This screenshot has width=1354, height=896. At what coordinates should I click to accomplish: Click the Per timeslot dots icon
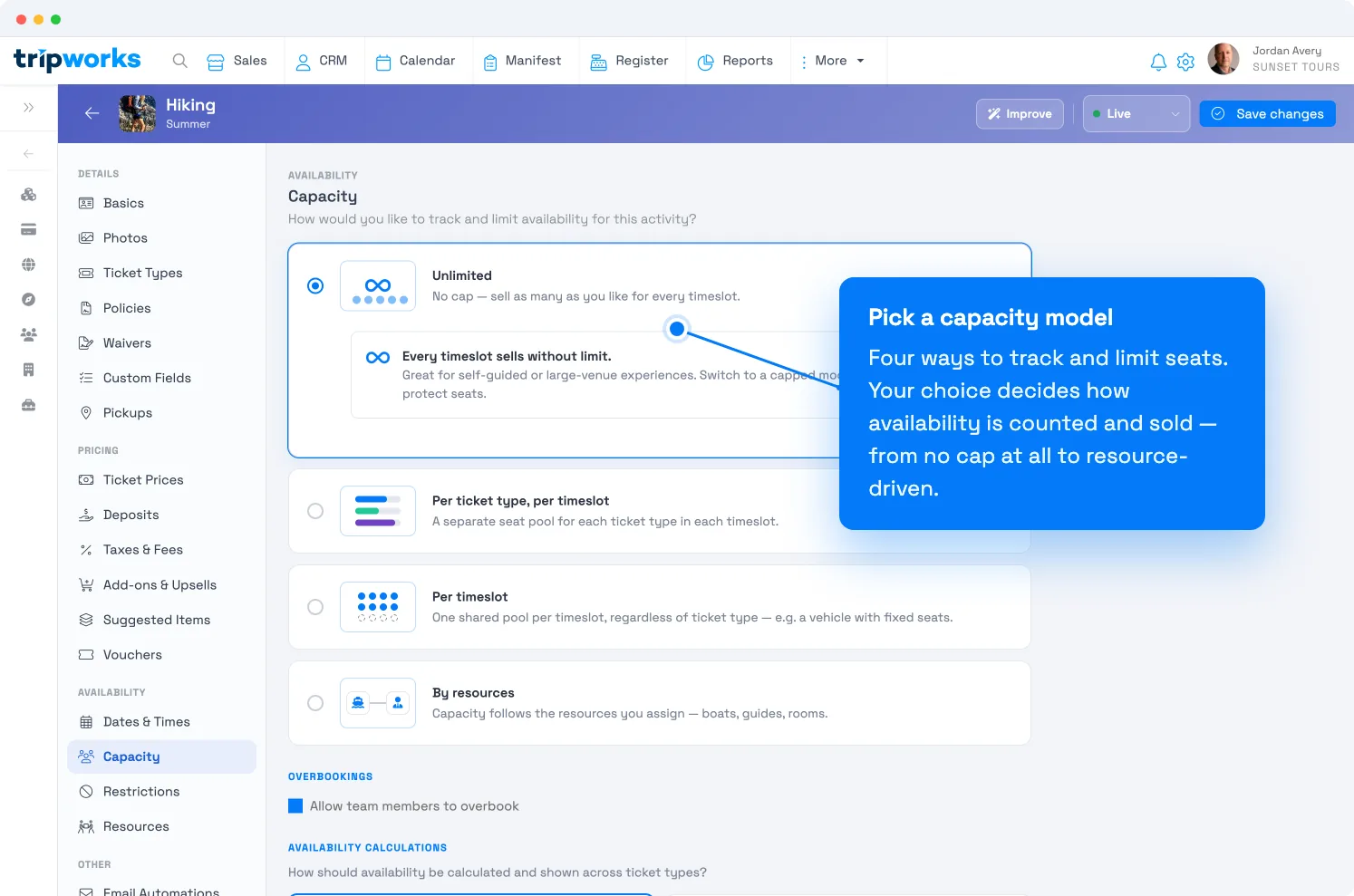pos(378,607)
